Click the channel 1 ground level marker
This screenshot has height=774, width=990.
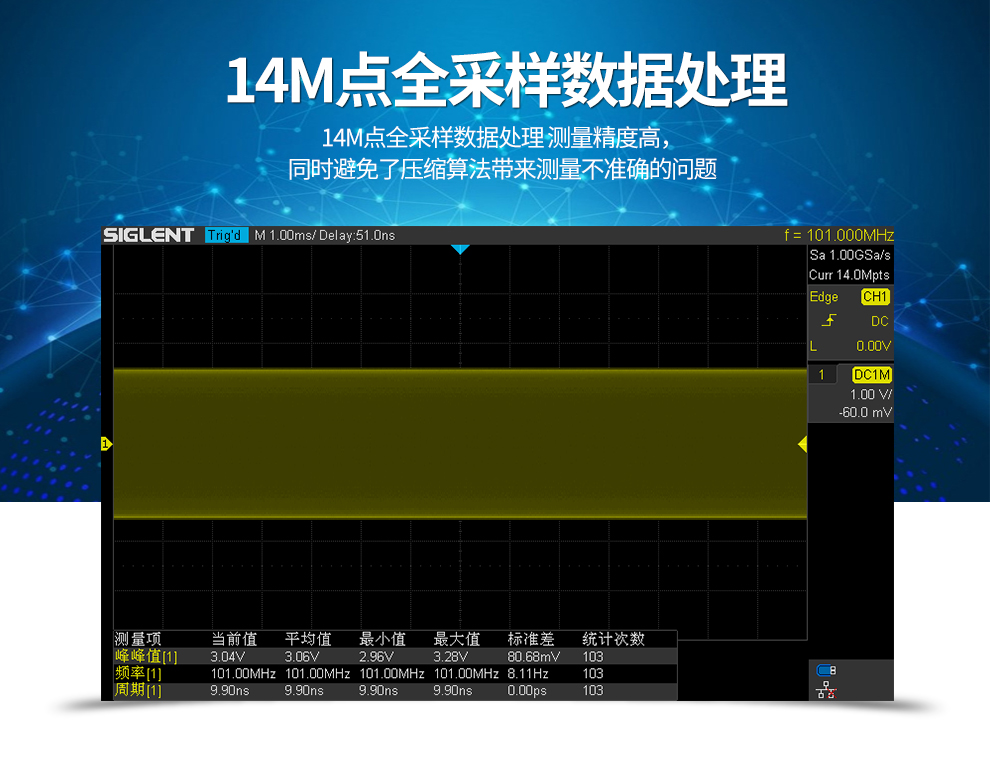pyautogui.click(x=105, y=444)
